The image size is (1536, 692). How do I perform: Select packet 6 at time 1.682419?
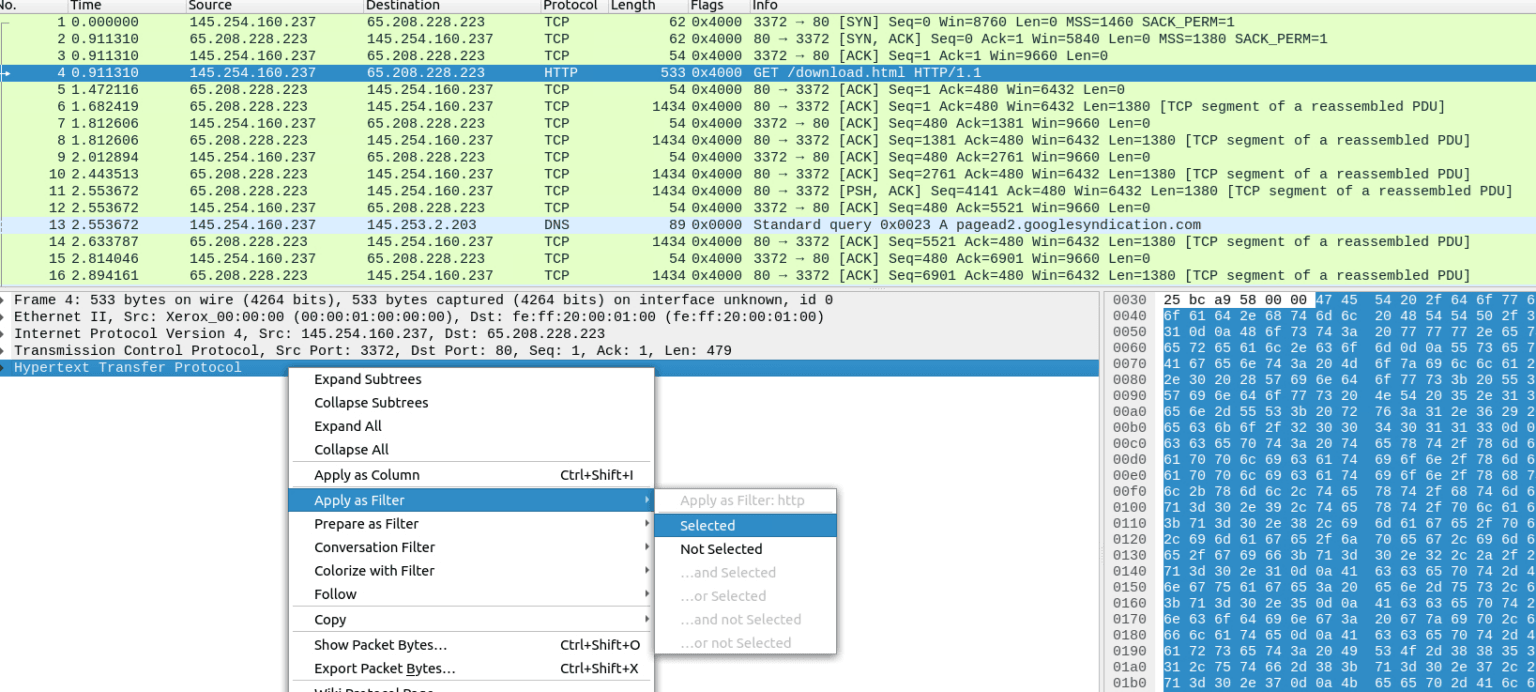(x=768, y=107)
